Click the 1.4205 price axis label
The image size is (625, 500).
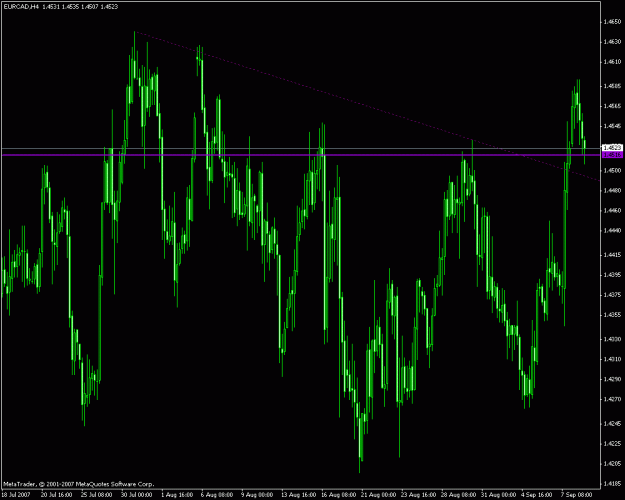coord(612,464)
